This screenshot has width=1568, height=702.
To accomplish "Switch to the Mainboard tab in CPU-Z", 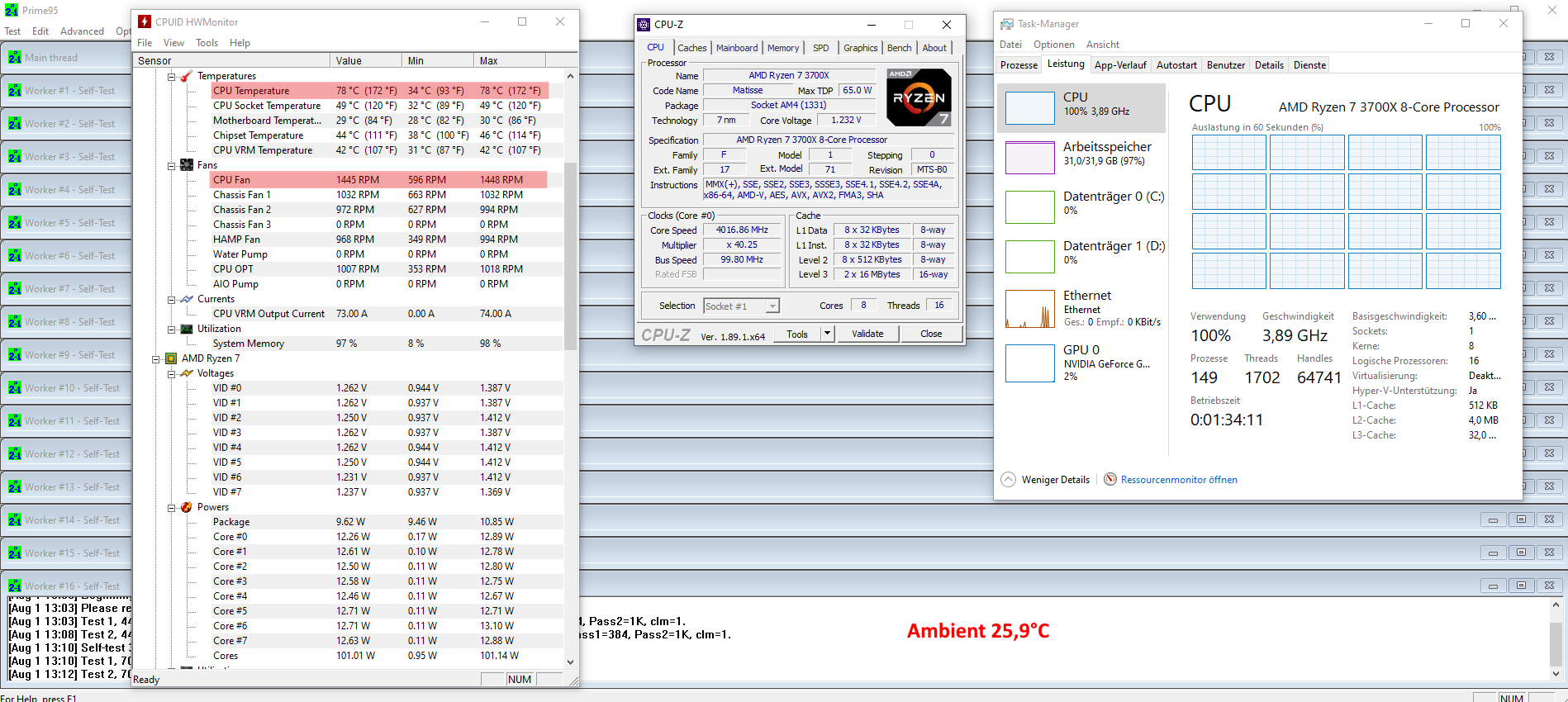I will tap(737, 48).
